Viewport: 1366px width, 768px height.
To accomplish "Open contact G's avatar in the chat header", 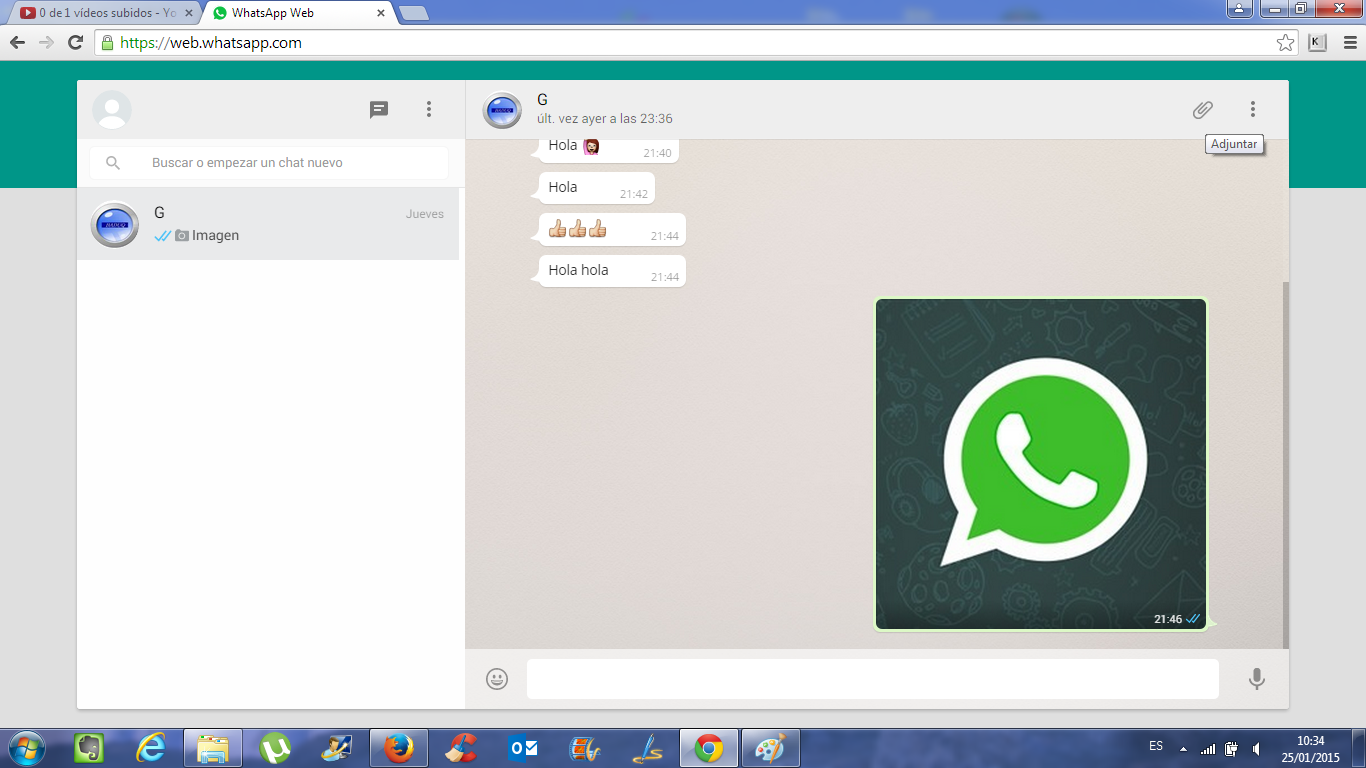I will (502, 110).
